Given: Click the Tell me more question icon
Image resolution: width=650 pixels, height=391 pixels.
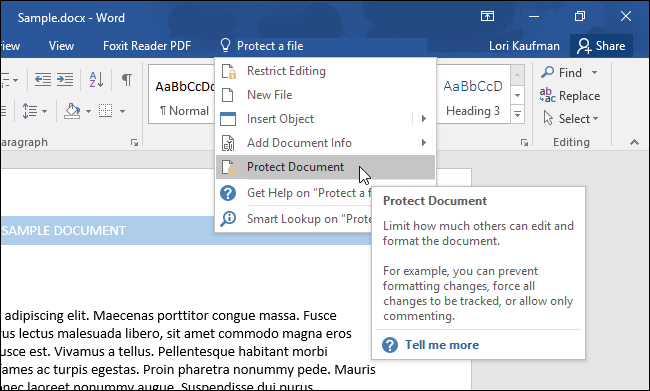Looking at the screenshot, I should tap(390, 345).
